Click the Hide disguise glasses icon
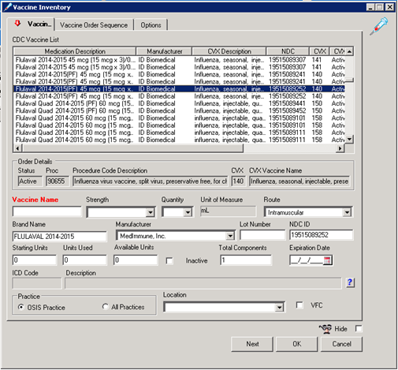The image size is (398, 370). coord(325,329)
